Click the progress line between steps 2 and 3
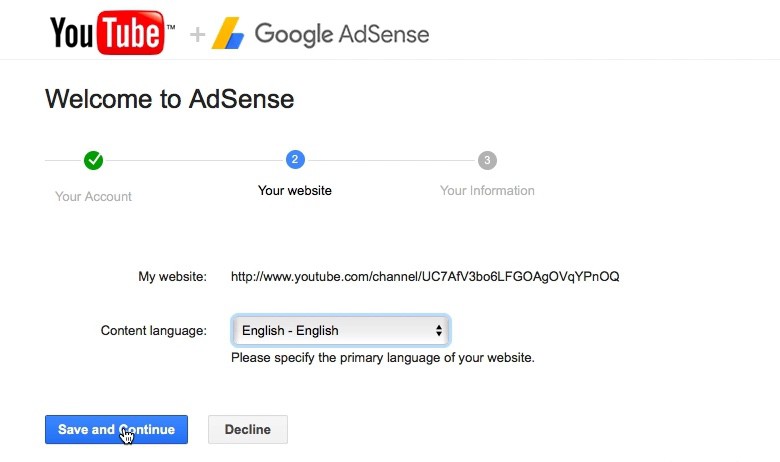The image size is (780, 462). pyautogui.click(x=391, y=160)
